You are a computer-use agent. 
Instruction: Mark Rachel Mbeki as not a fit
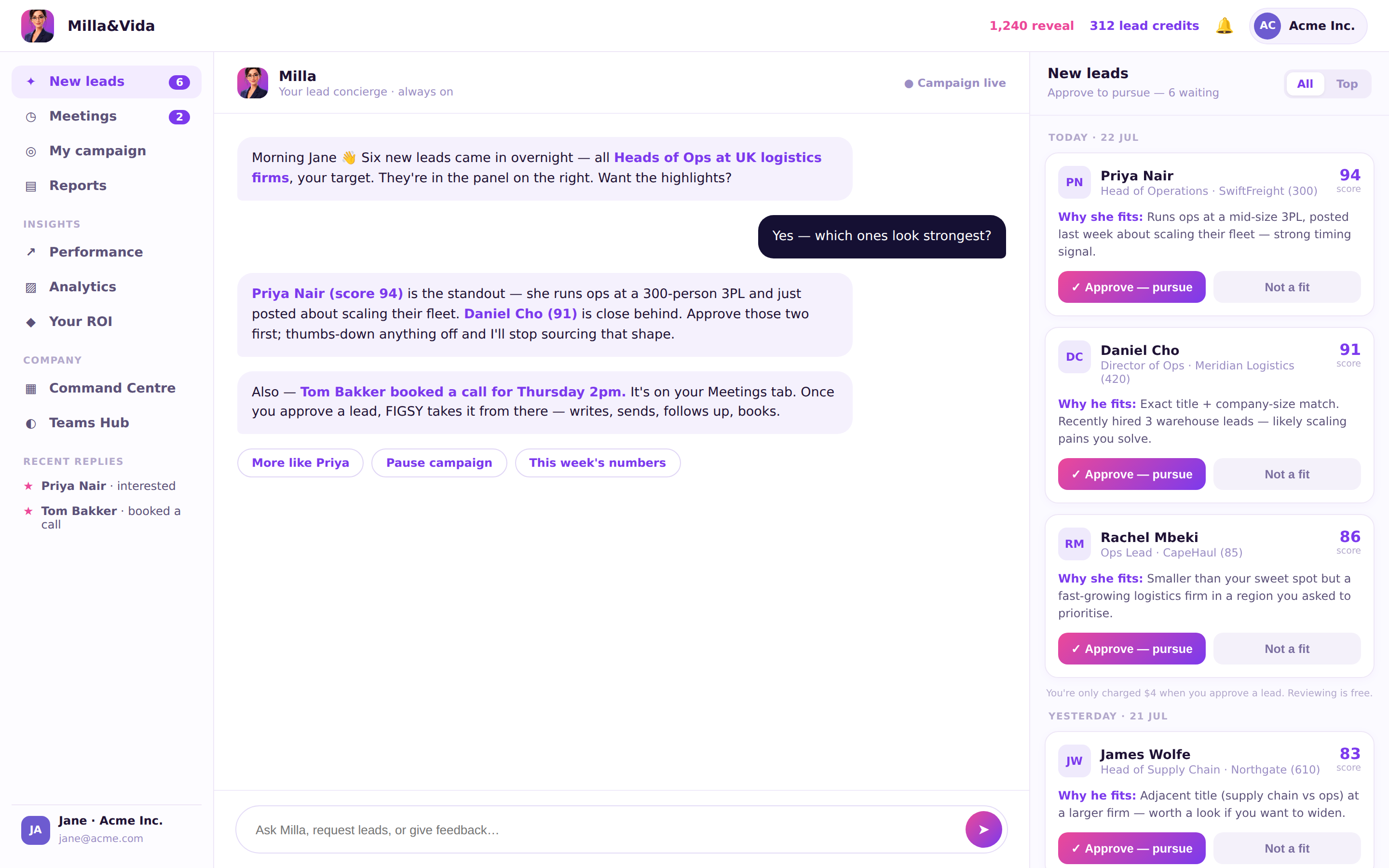tap(1287, 649)
